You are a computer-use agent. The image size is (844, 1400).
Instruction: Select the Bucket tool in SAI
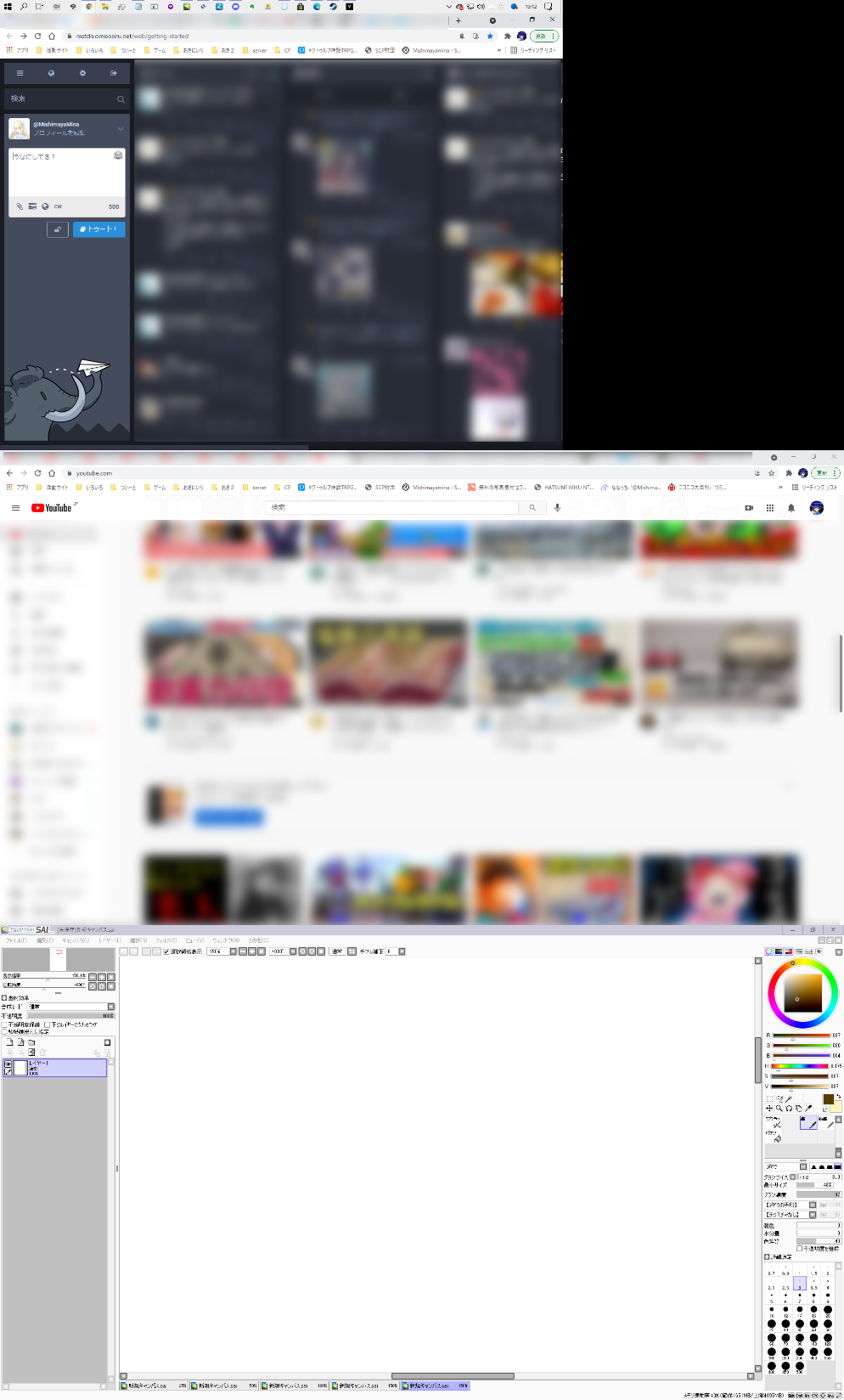tap(774, 1137)
